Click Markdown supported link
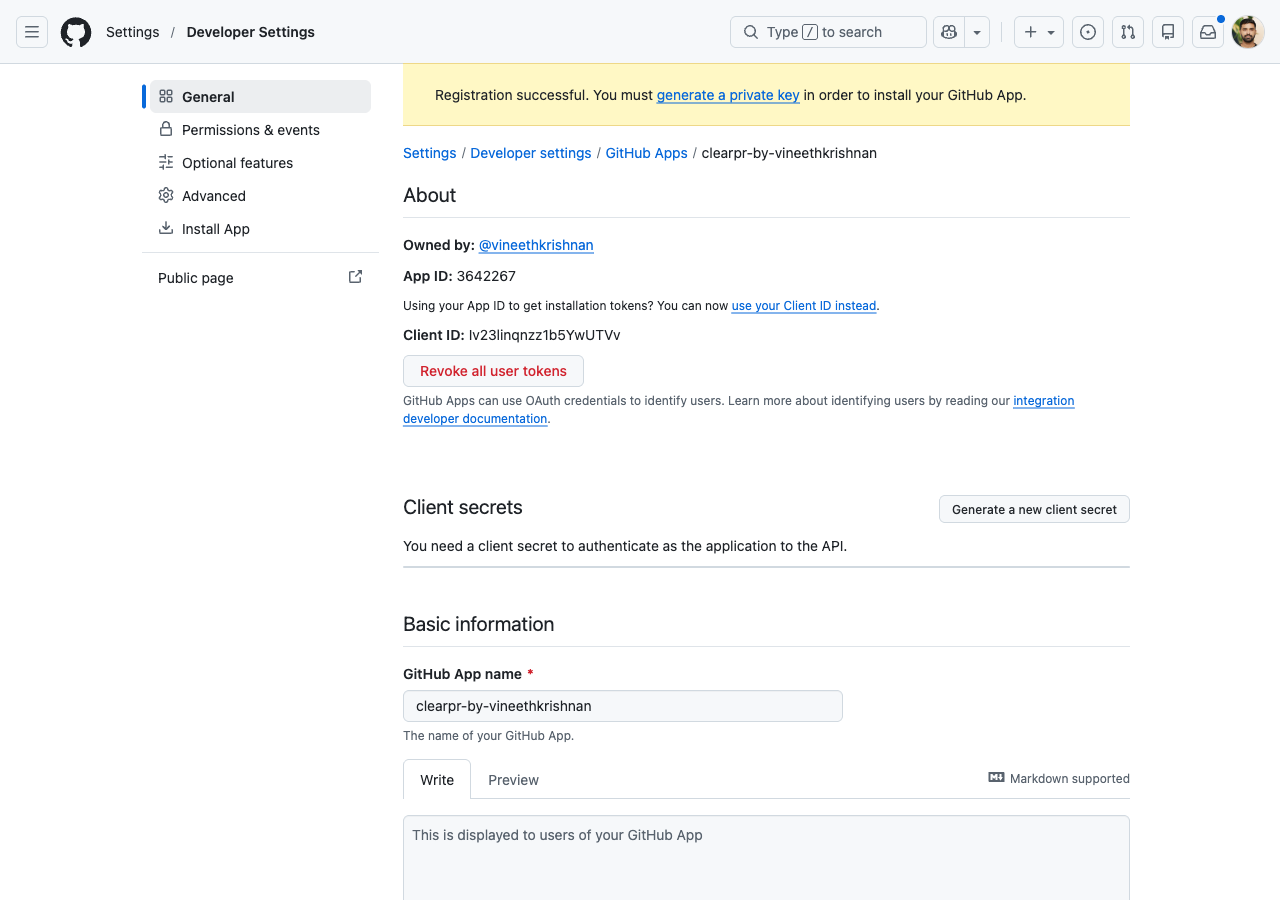The width and height of the screenshot is (1280, 900). (1059, 778)
